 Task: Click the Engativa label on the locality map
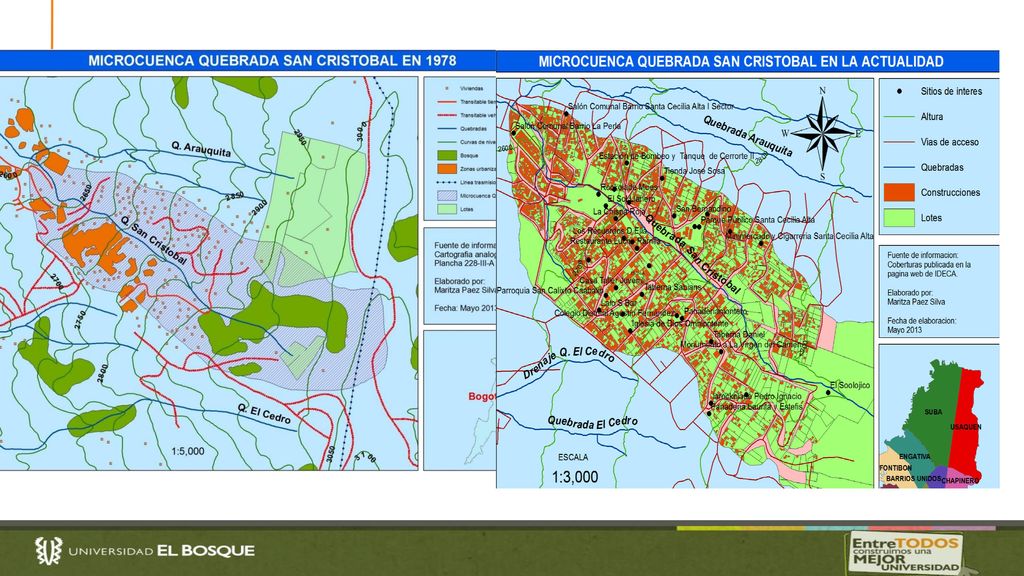pyautogui.click(x=914, y=456)
